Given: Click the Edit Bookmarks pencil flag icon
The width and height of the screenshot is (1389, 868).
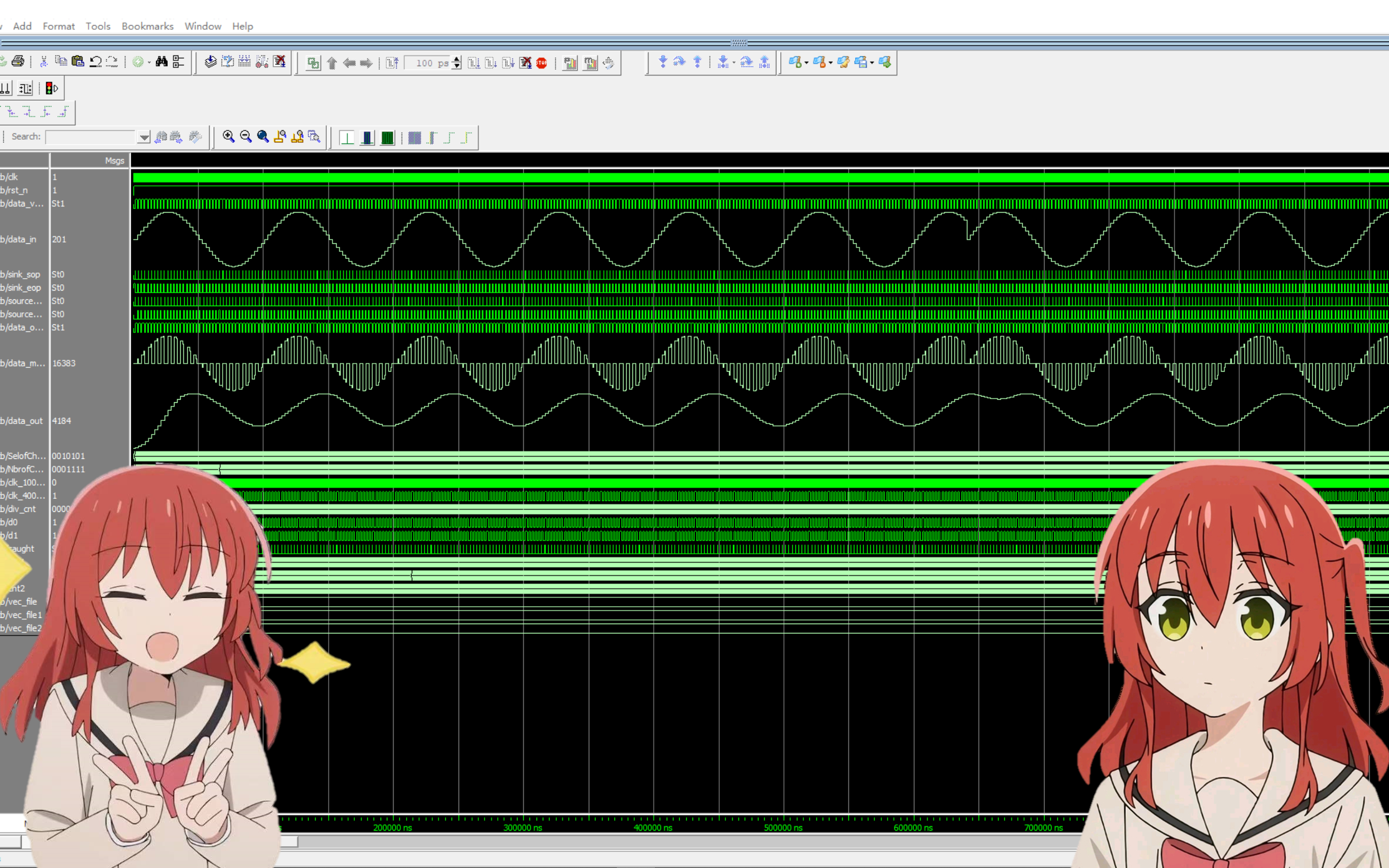Looking at the screenshot, I should pyautogui.click(x=843, y=62).
